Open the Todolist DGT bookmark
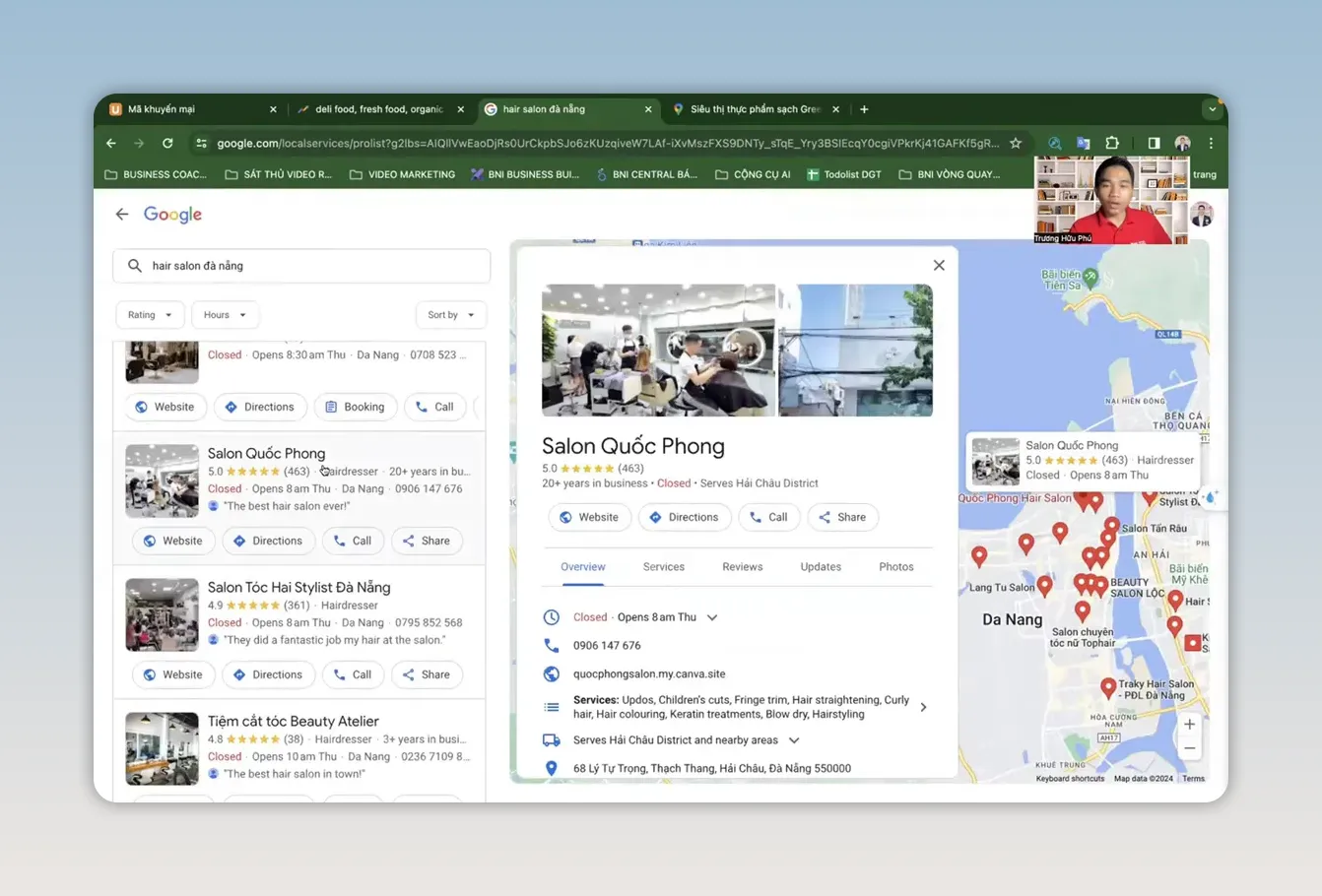Screen dimensions: 1322x896 tap(844, 174)
